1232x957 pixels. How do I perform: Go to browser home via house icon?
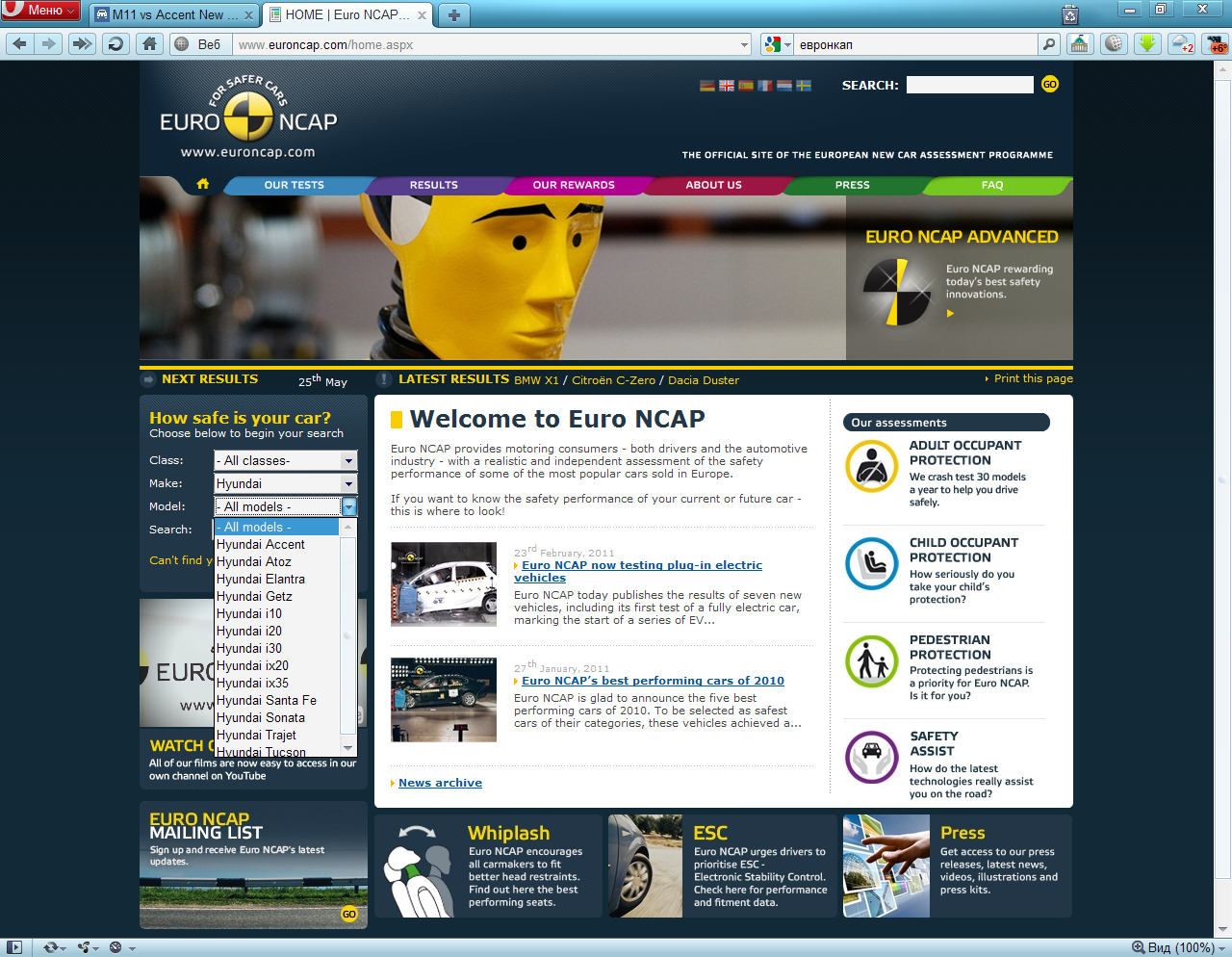click(x=149, y=43)
